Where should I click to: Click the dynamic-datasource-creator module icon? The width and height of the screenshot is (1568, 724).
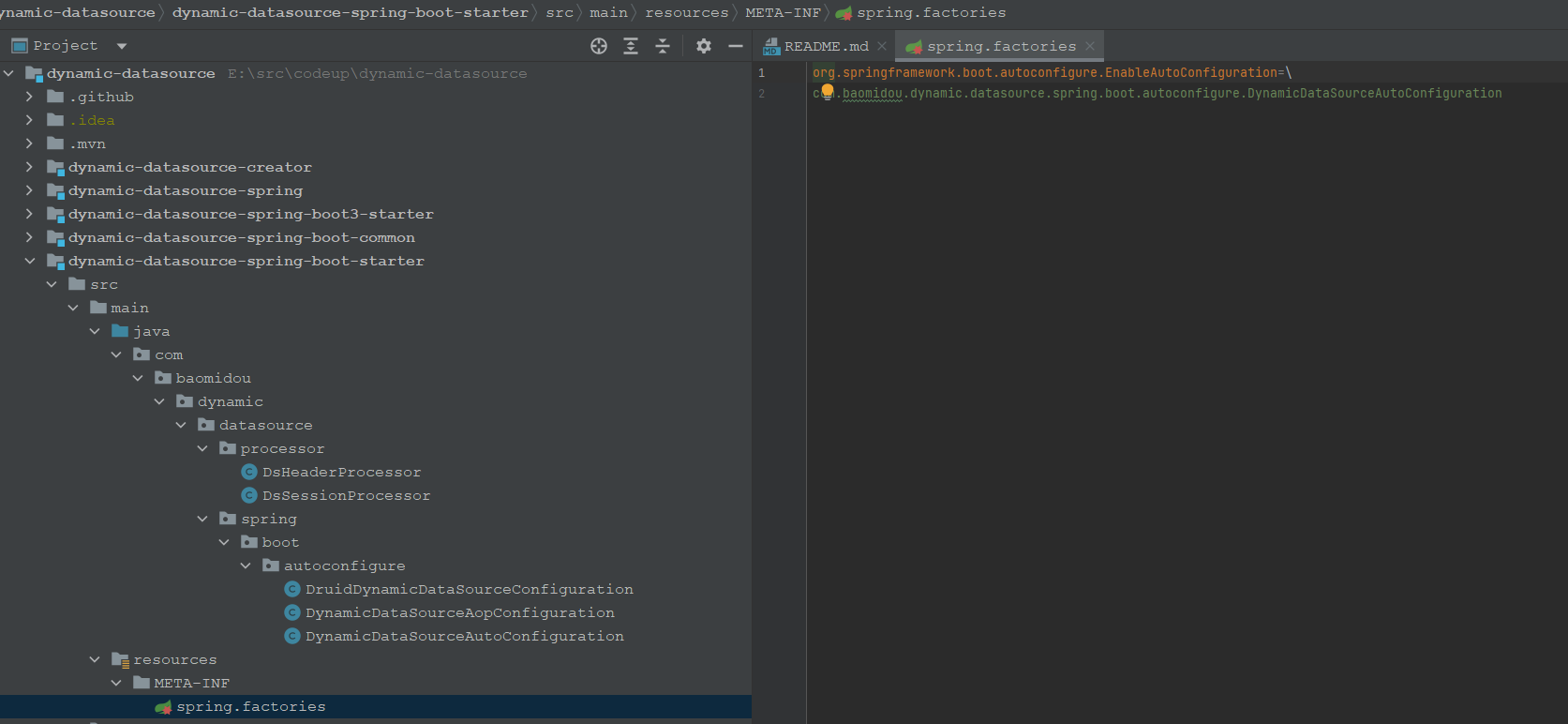(55, 167)
